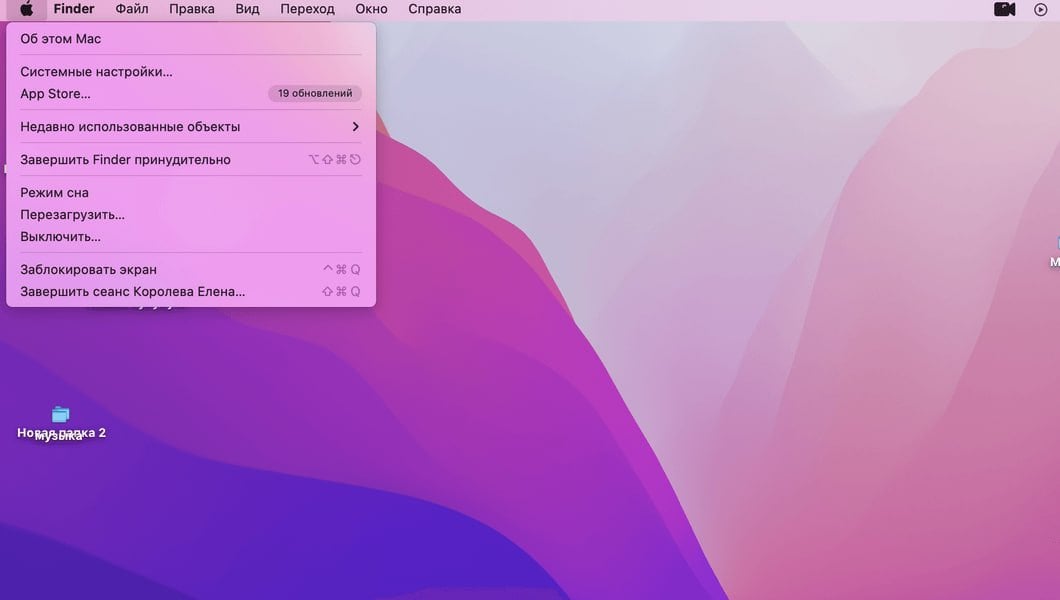Open the Переход menu
The image size is (1060, 600).
coord(307,9)
